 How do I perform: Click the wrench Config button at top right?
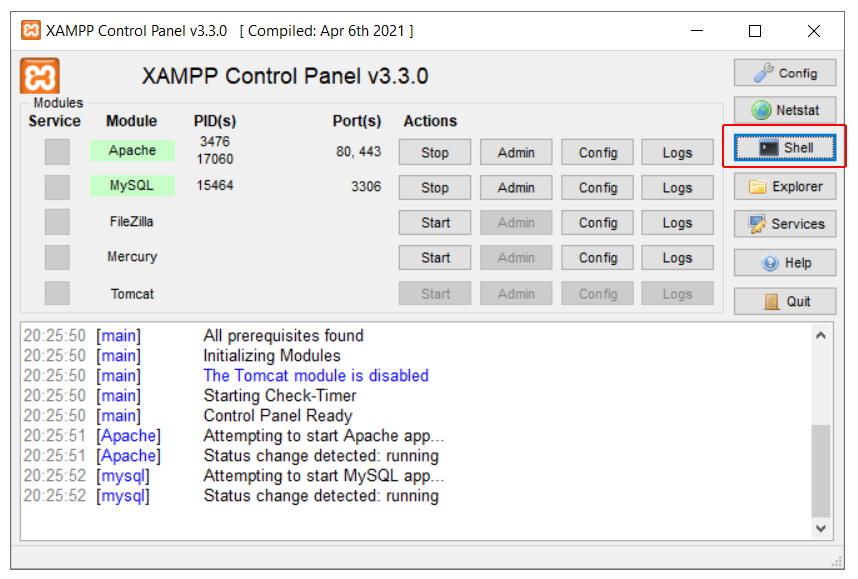pyautogui.click(x=785, y=73)
